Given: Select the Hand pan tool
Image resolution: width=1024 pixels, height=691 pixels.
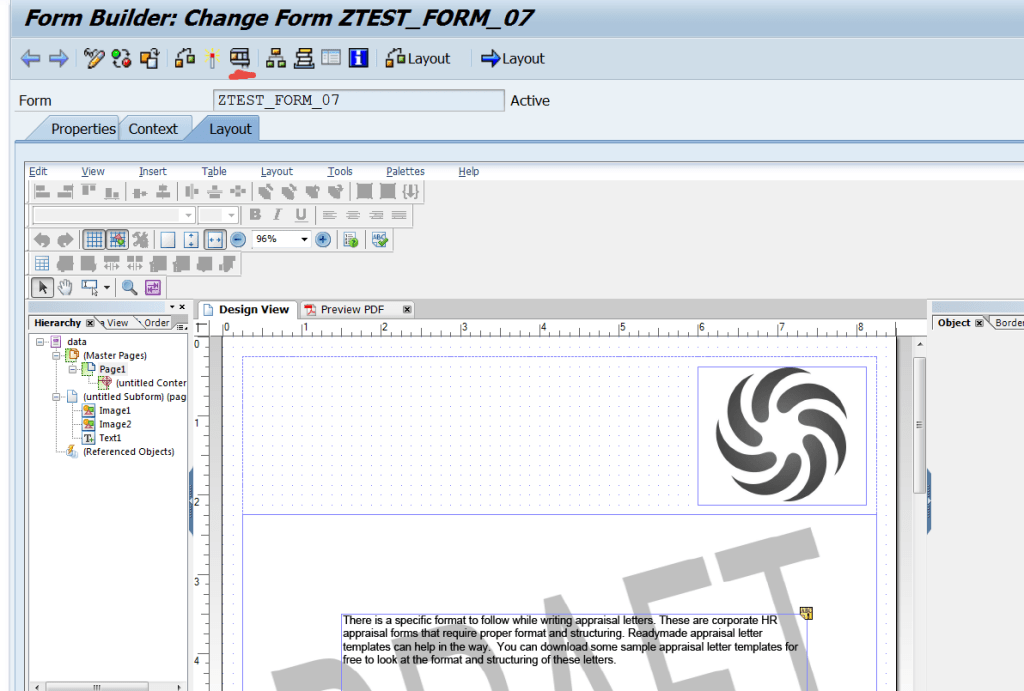Looking at the screenshot, I should (x=66, y=287).
